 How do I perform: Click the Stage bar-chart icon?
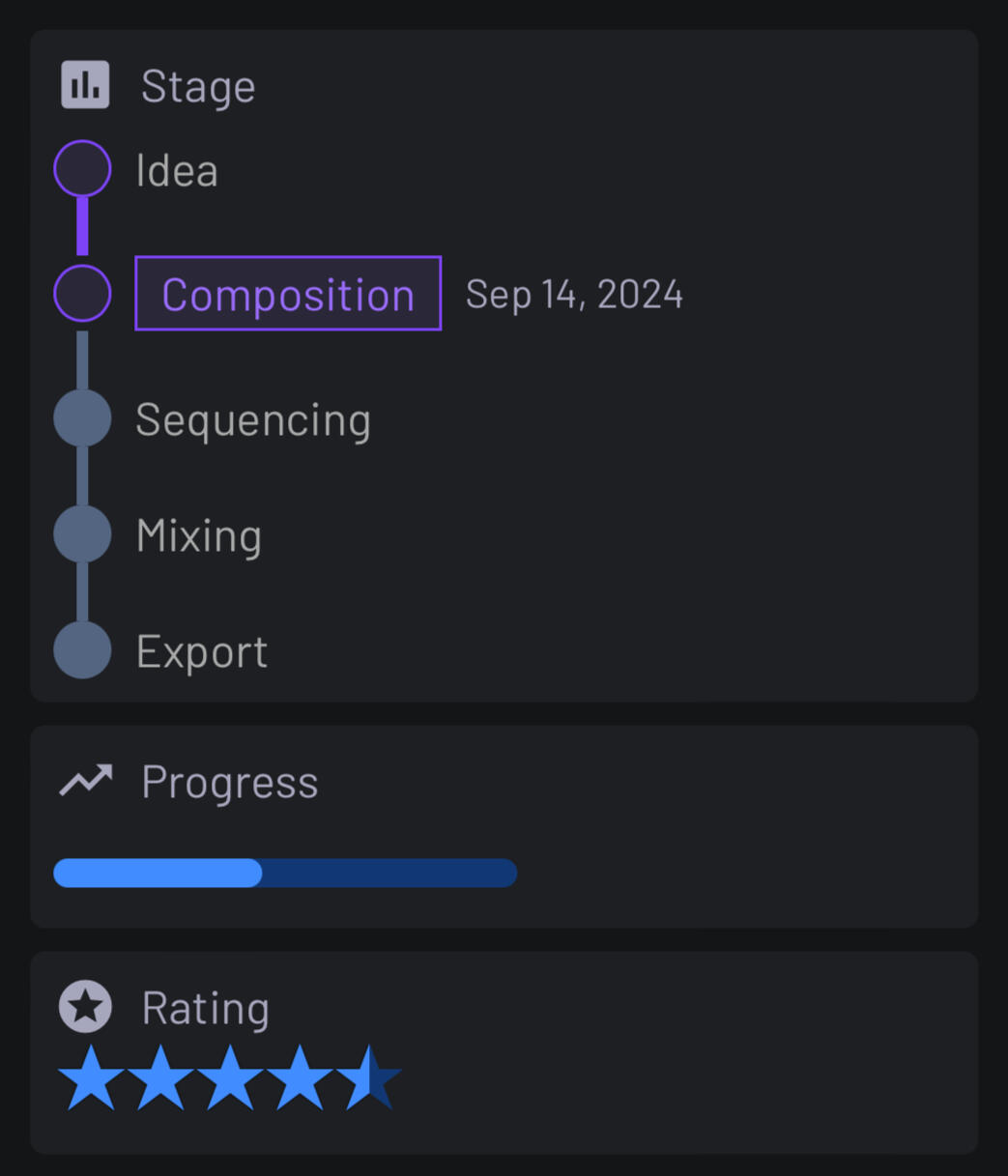pyautogui.click(x=85, y=85)
